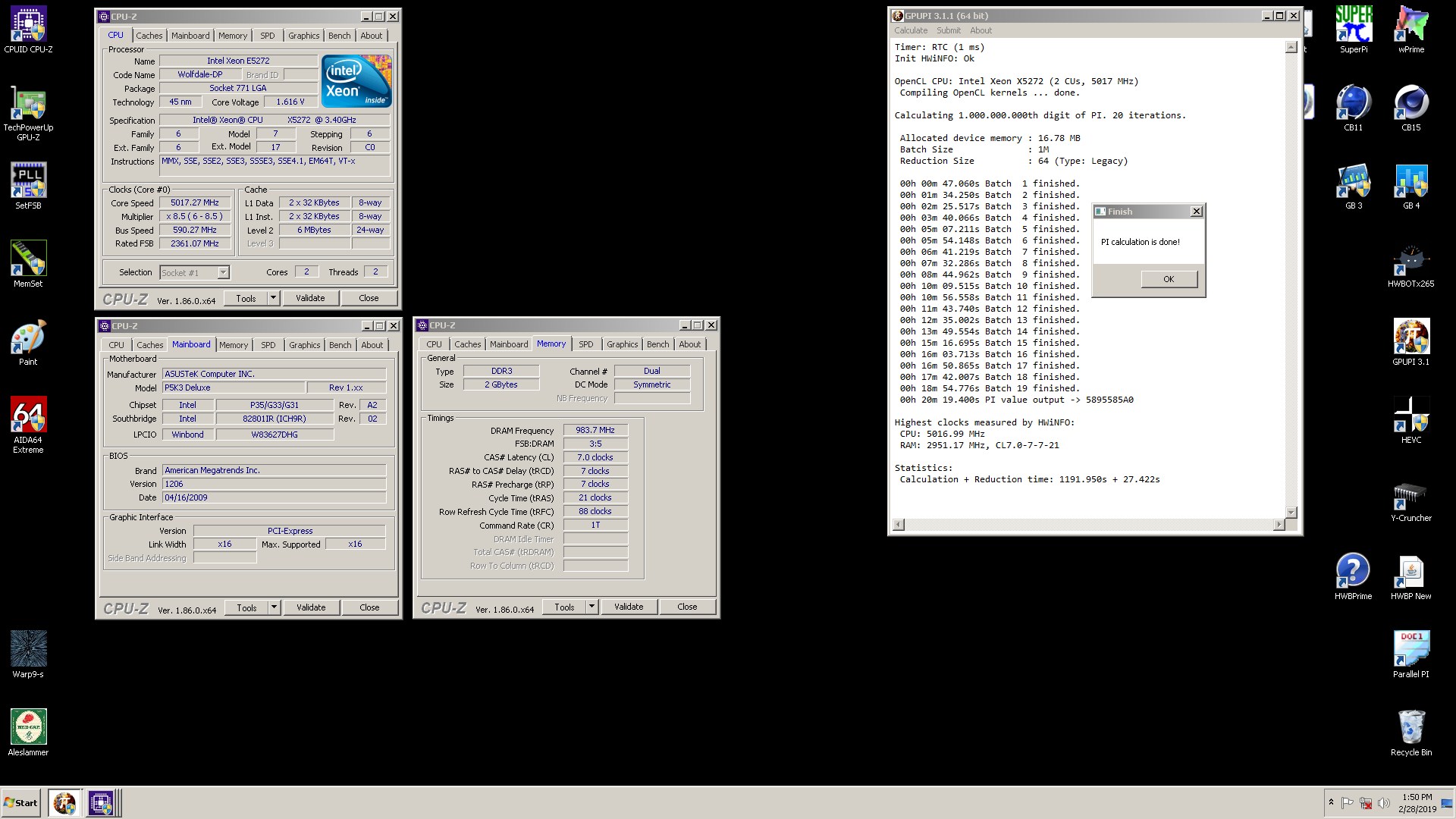Launch SetFSB shortcut
Screen dimensions: 1456x819
coord(28,186)
